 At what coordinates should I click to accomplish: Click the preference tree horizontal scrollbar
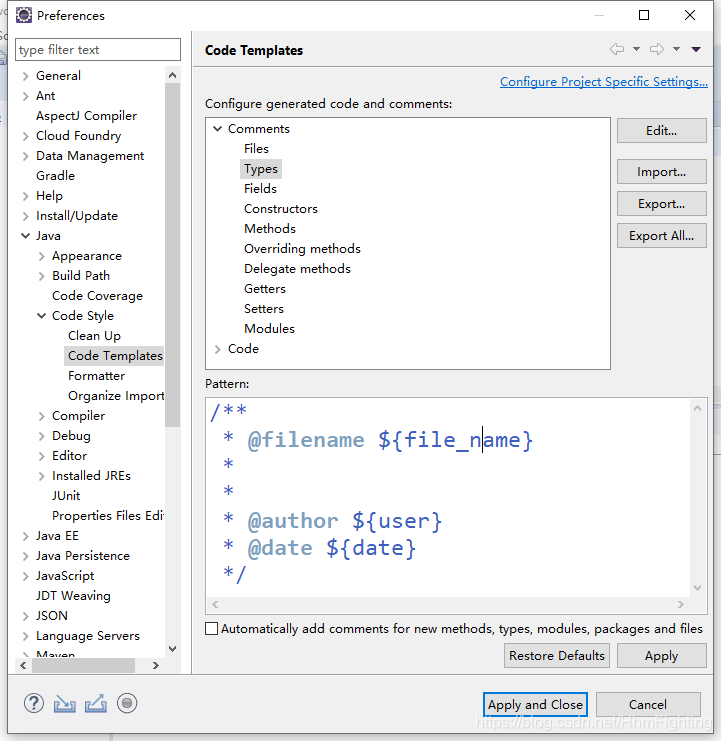83,665
